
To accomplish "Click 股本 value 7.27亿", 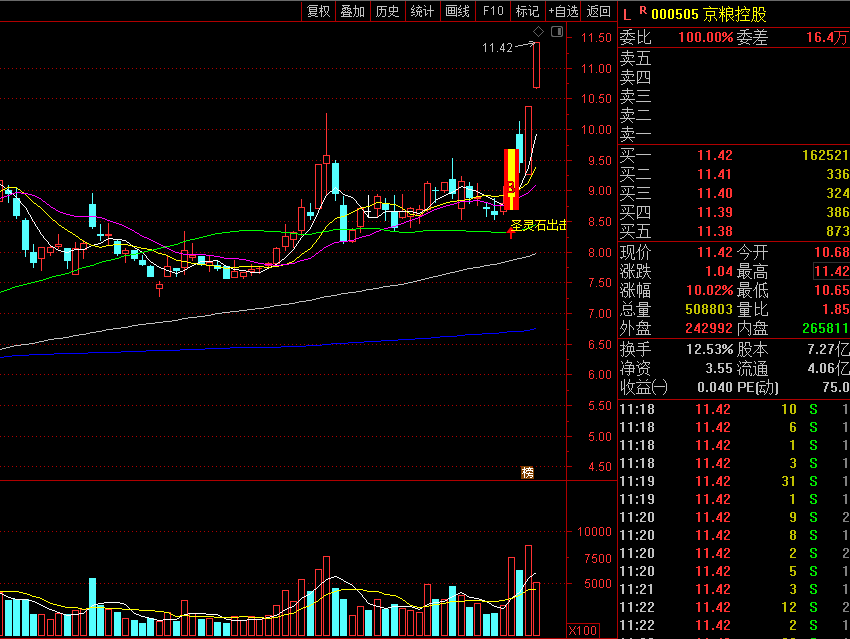I will pos(828,350).
